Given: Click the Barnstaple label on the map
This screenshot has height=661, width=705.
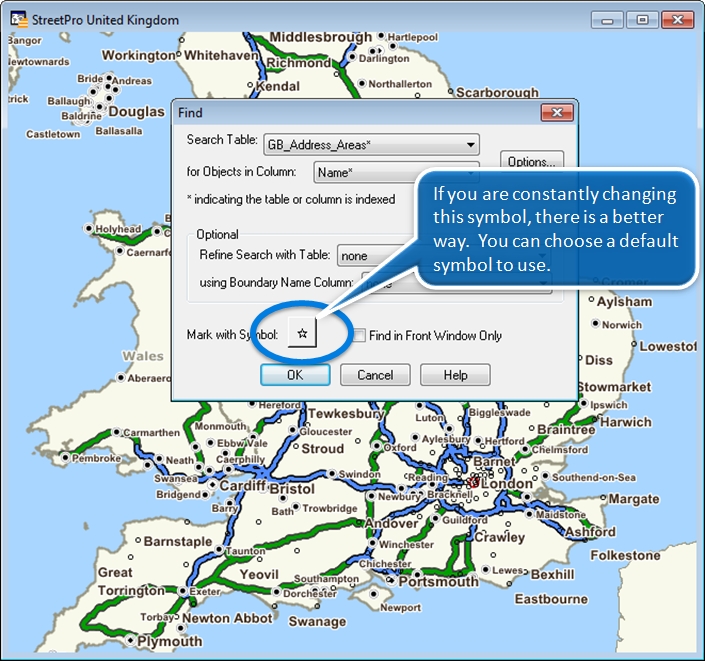Looking at the screenshot, I should coord(178,541).
